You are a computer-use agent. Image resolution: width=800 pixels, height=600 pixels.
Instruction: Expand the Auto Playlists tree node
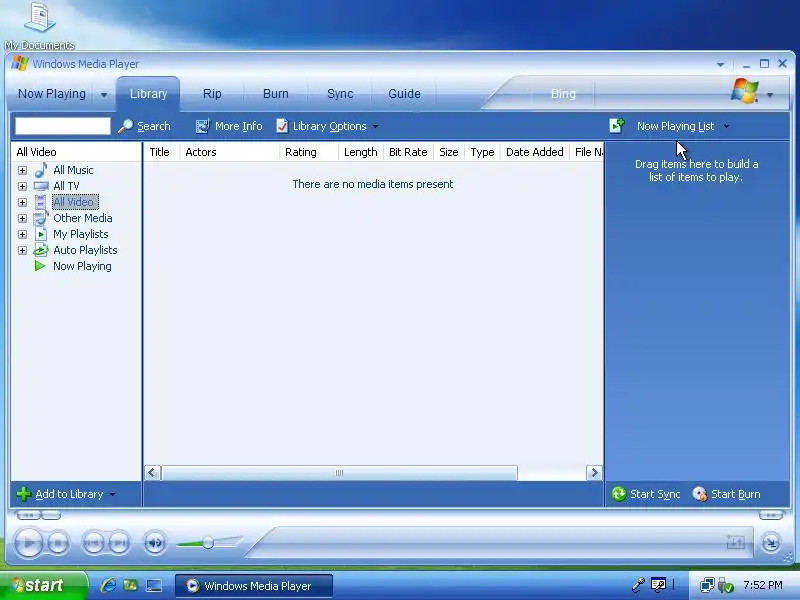[22, 250]
